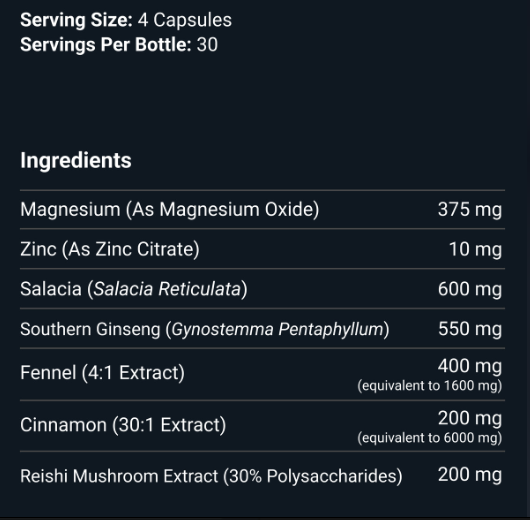Select the Salacia Reticulata ingredient

point(134,289)
